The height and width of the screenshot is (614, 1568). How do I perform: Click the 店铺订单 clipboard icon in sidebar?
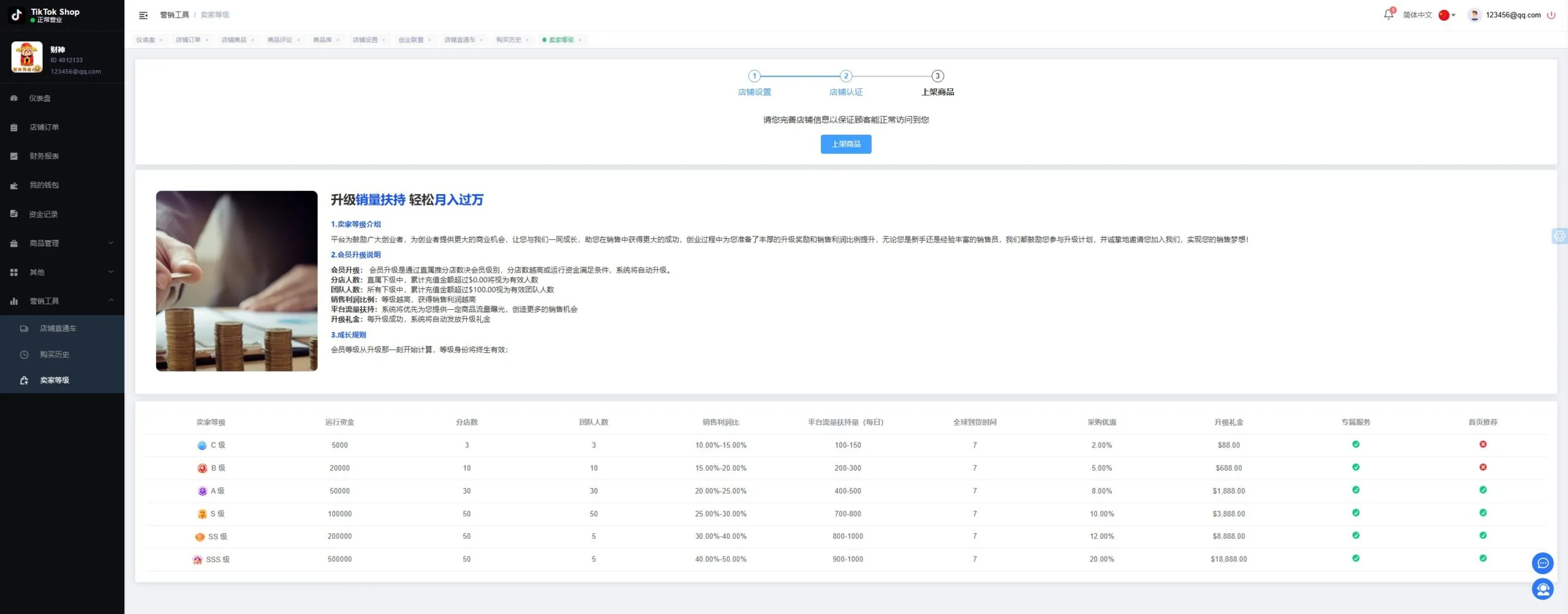coord(14,127)
